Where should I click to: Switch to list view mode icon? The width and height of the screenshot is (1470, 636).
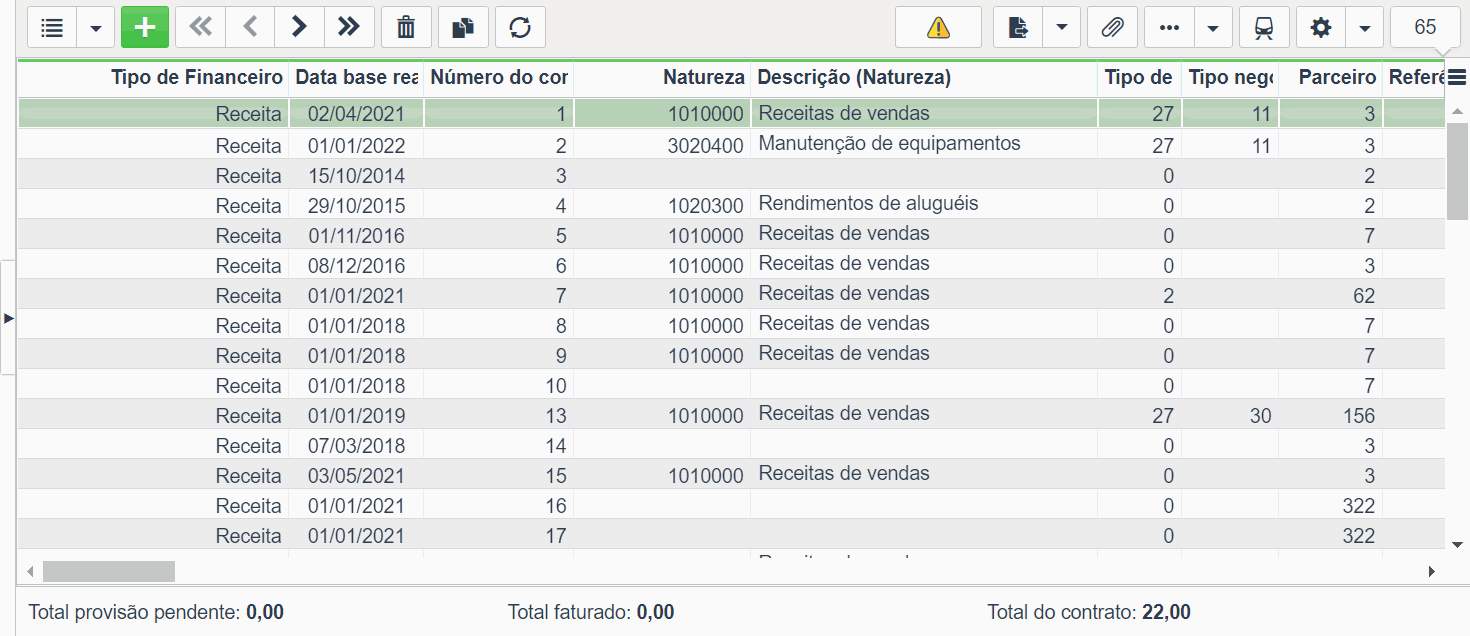(52, 27)
